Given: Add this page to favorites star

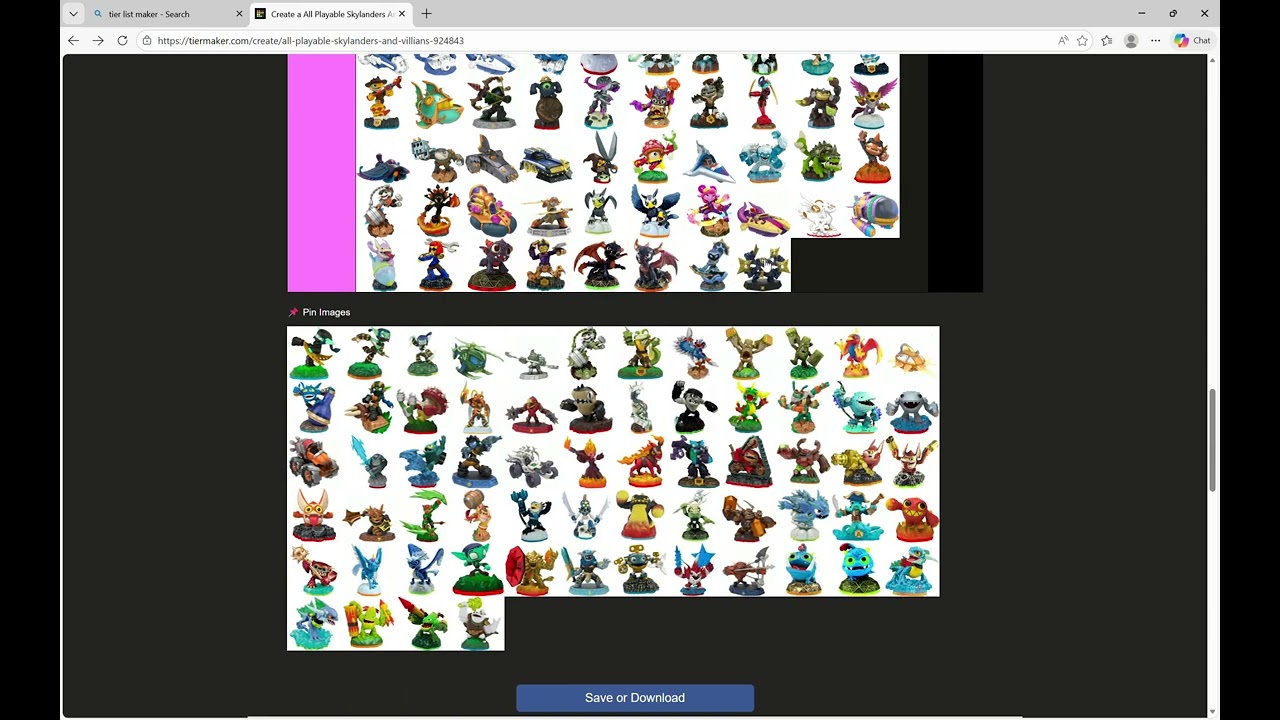Looking at the screenshot, I should click(x=1082, y=41).
